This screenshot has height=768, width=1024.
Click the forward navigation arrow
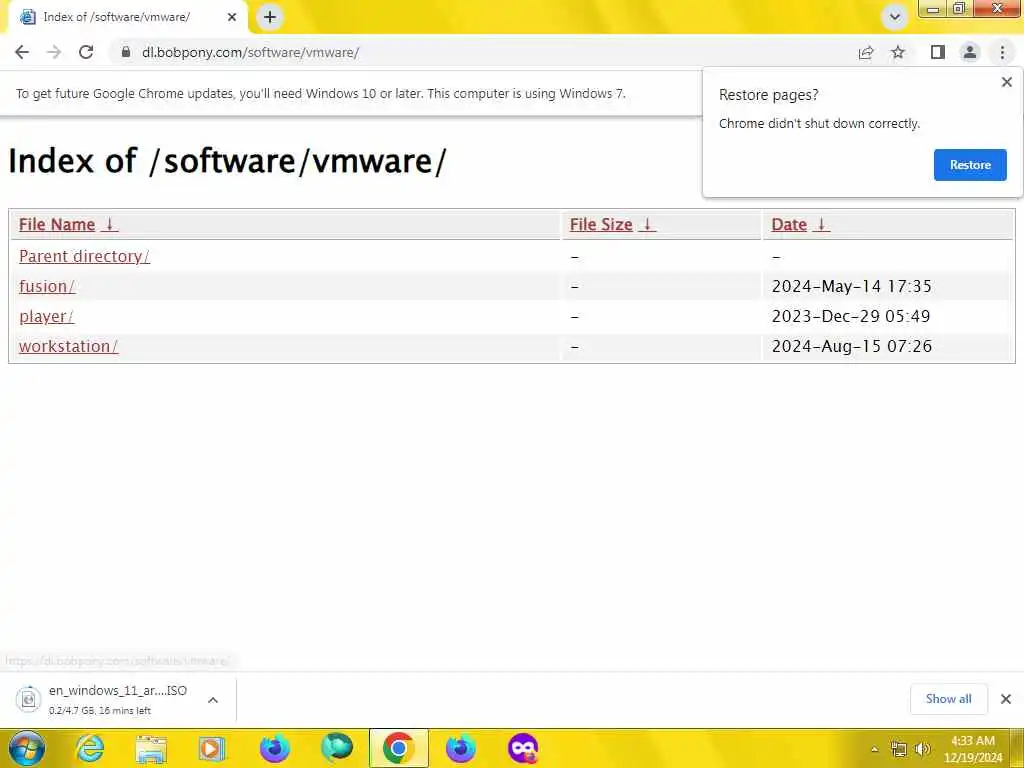54,52
